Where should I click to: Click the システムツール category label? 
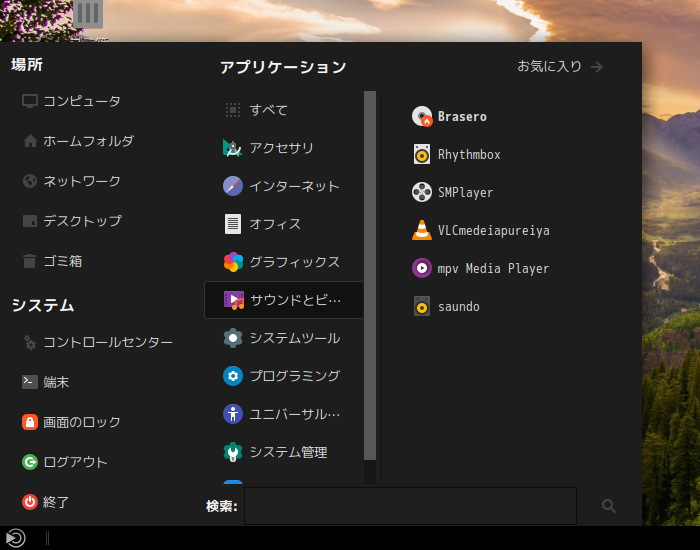coord(295,338)
